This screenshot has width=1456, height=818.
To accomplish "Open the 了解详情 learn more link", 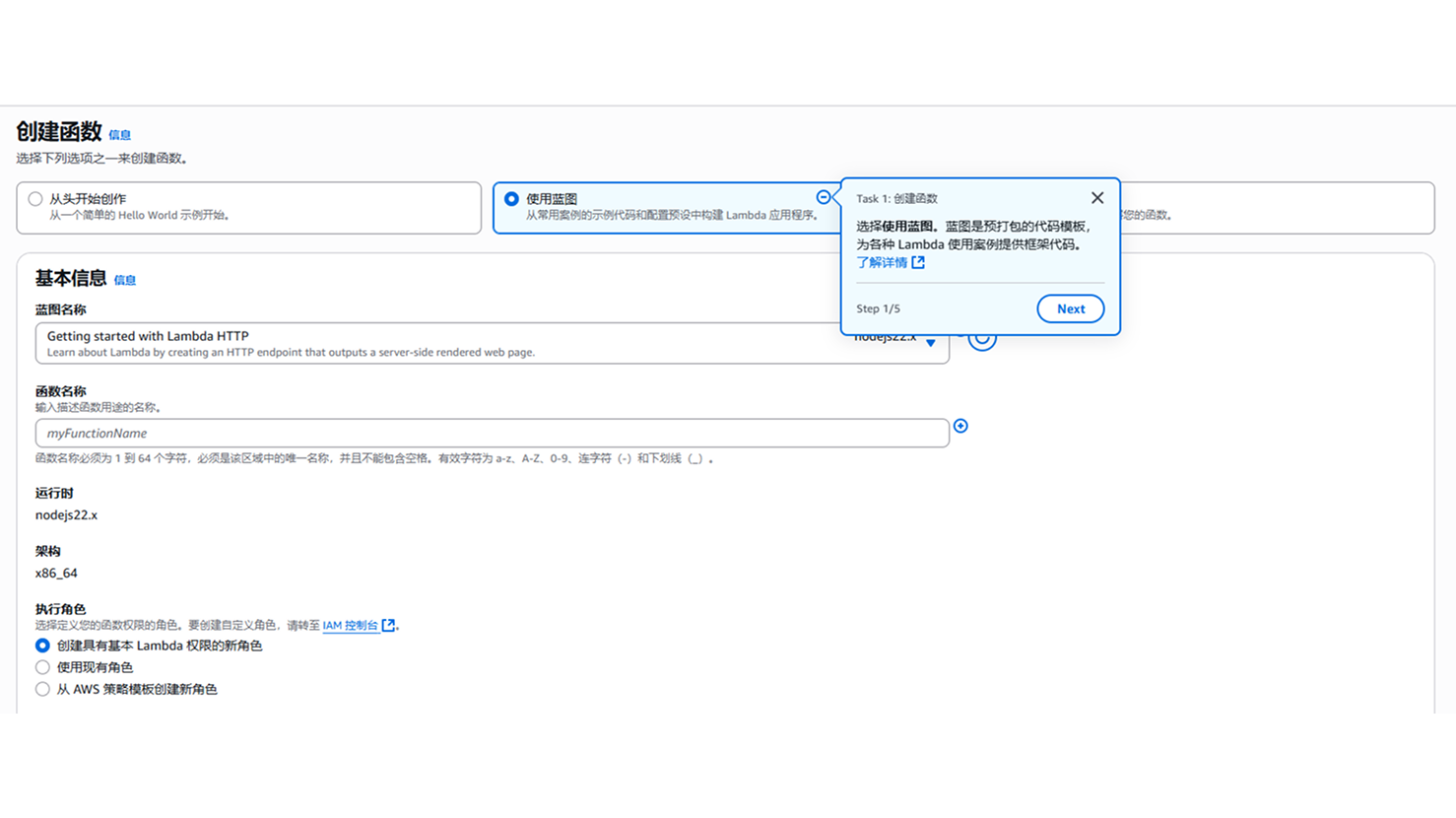I will click(x=882, y=262).
